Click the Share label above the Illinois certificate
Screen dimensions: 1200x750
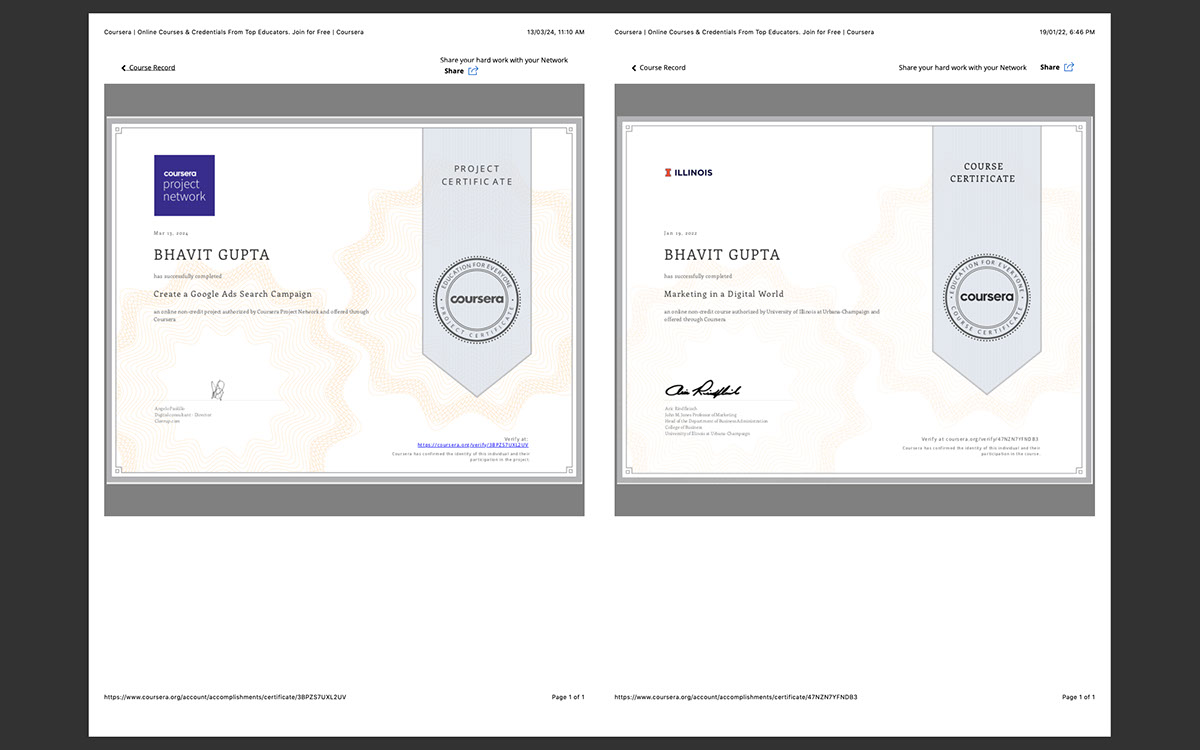pos(1050,67)
